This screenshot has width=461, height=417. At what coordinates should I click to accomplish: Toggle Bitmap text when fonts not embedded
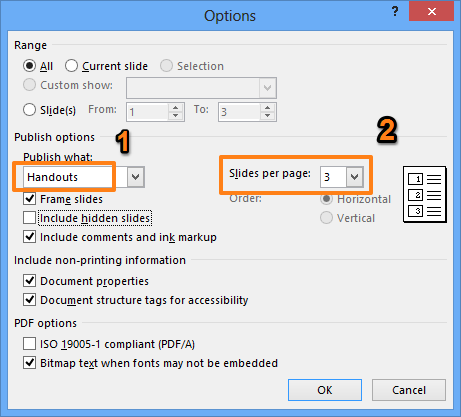[30, 362]
